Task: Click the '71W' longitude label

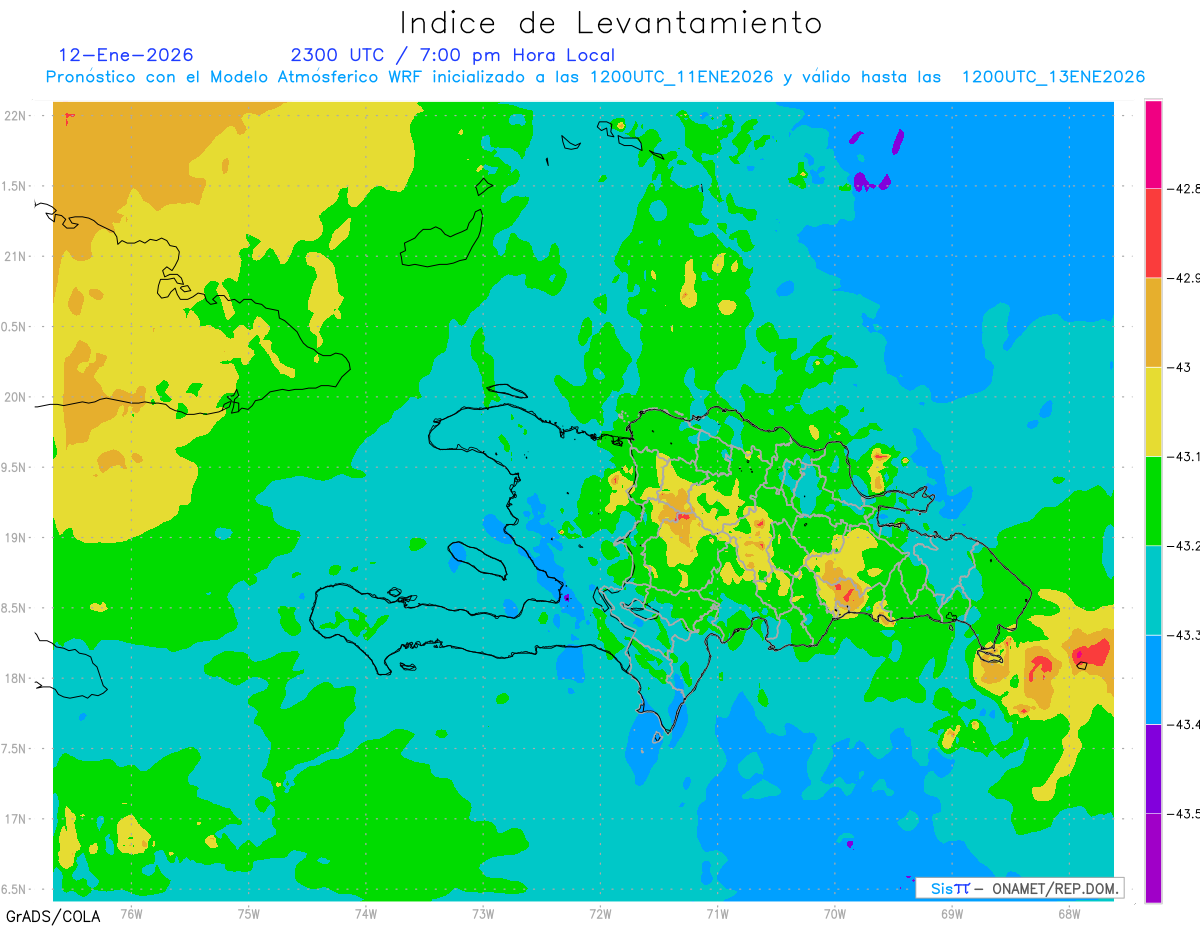Action: click(717, 913)
